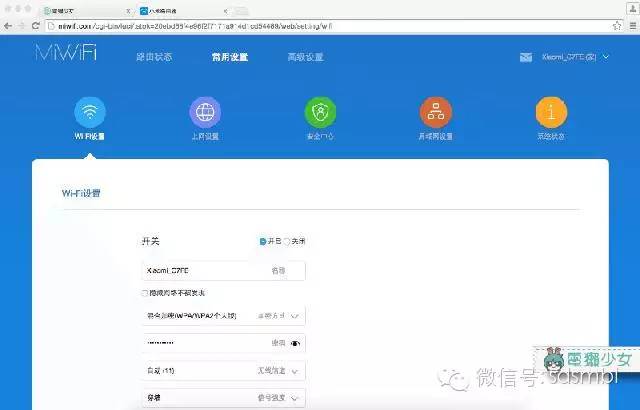Toggle the hide network checkbox
This screenshot has width=640, height=410.
[144, 293]
